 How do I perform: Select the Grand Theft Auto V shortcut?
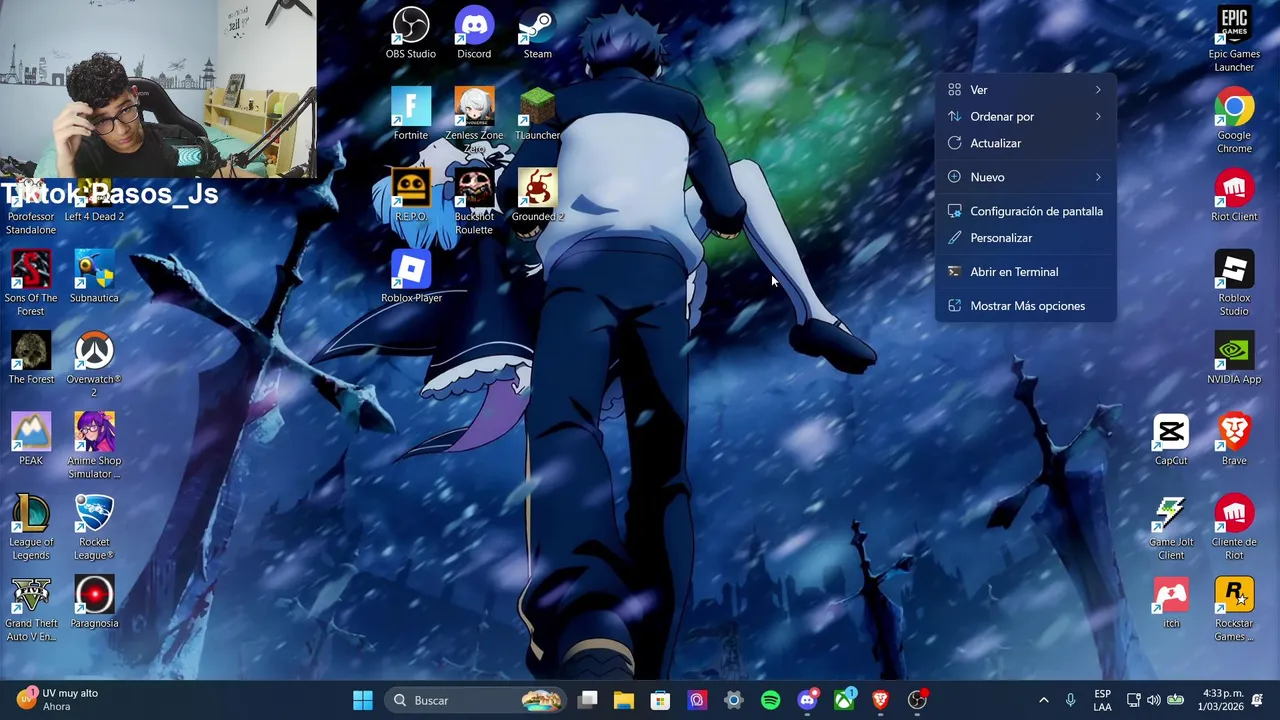[31, 610]
